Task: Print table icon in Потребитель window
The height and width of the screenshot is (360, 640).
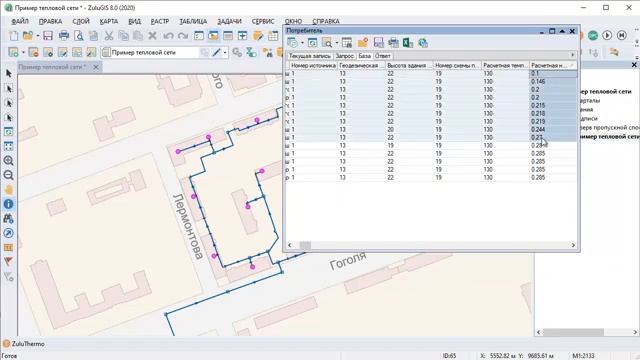Action: (x=393, y=42)
